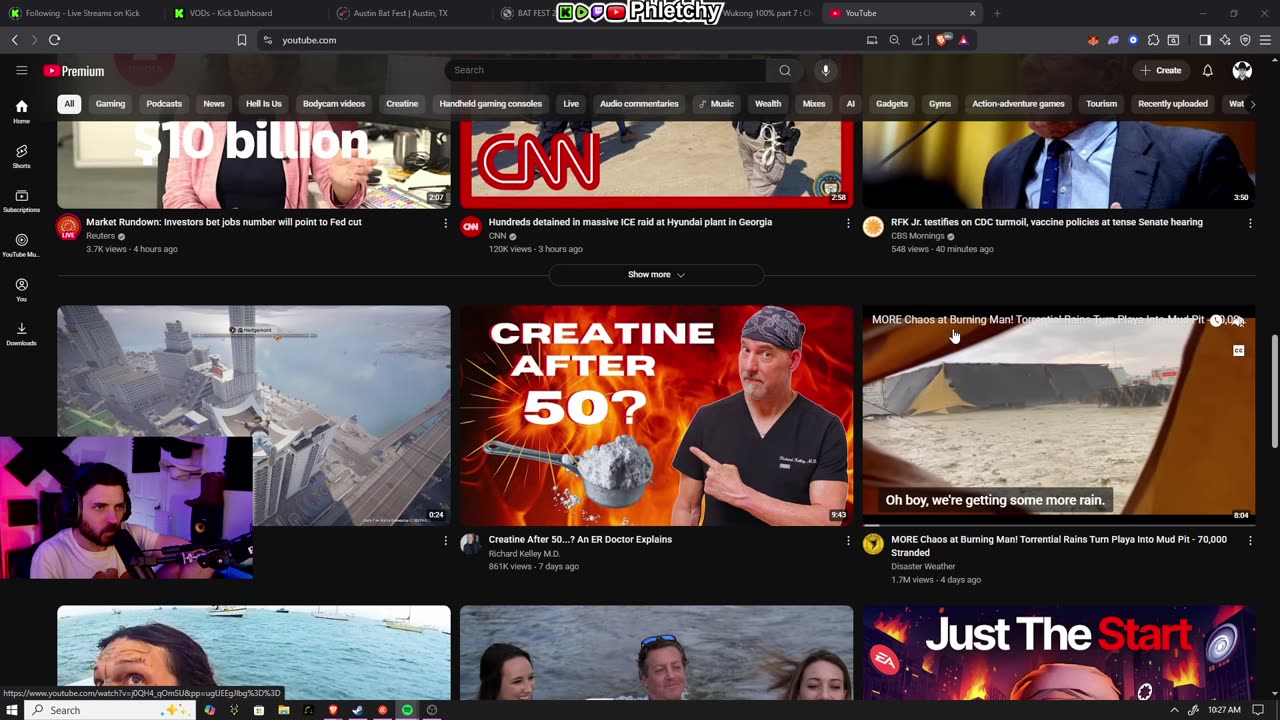Open the Brave Shields lion icon
The image size is (1280, 720).
(944, 40)
